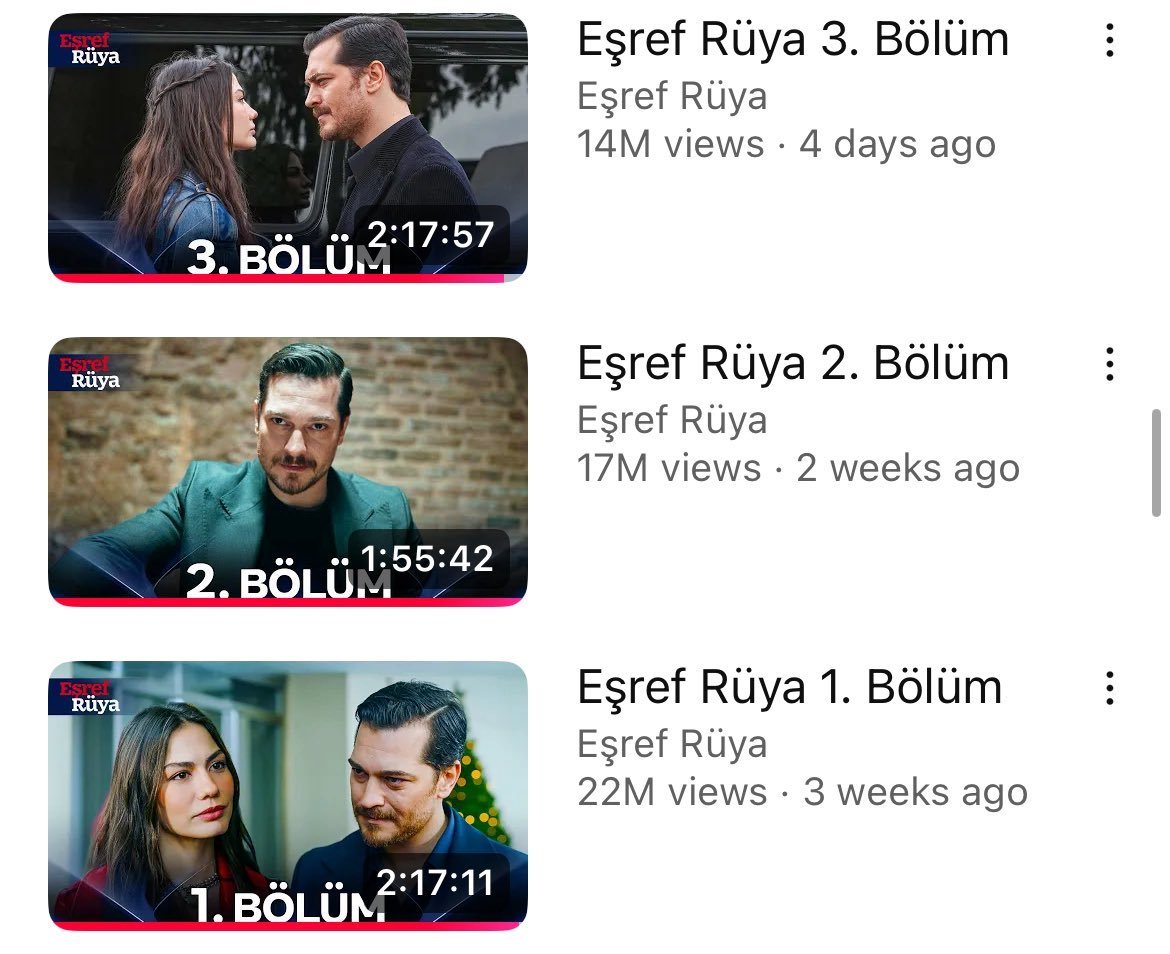Click the 2:17:57 duration badge
1170x954 pixels.
point(431,234)
